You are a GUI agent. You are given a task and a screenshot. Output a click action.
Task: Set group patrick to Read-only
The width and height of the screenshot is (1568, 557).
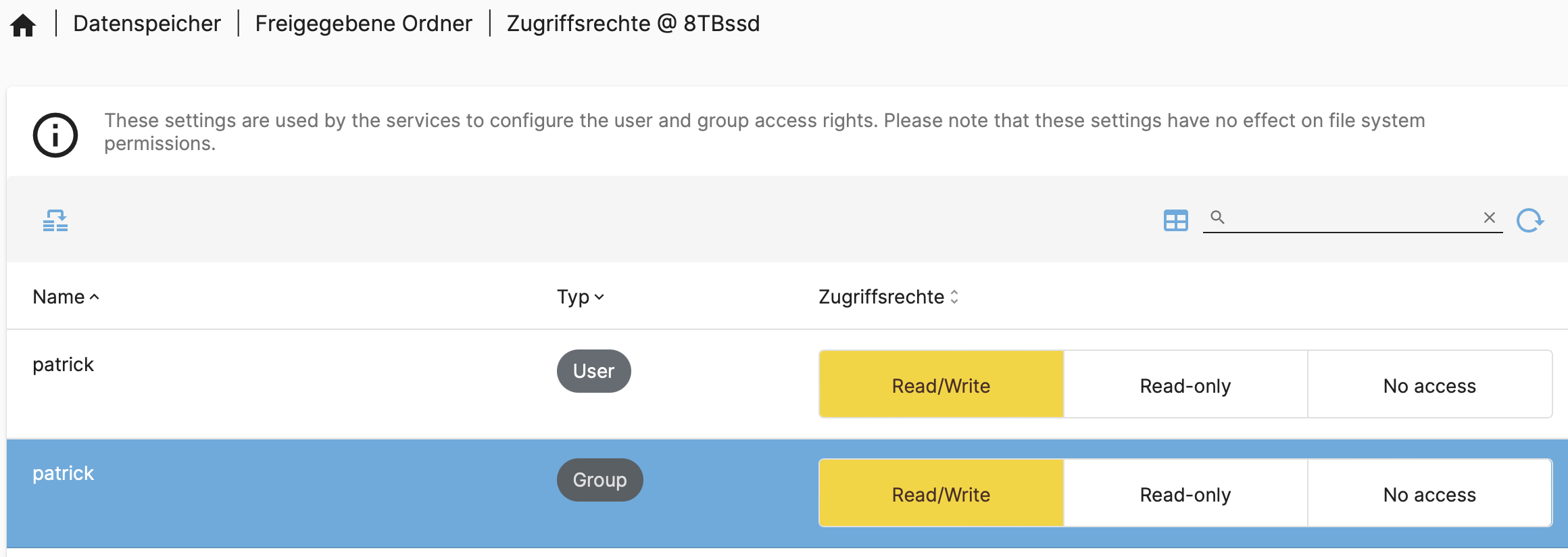pyautogui.click(x=1185, y=494)
